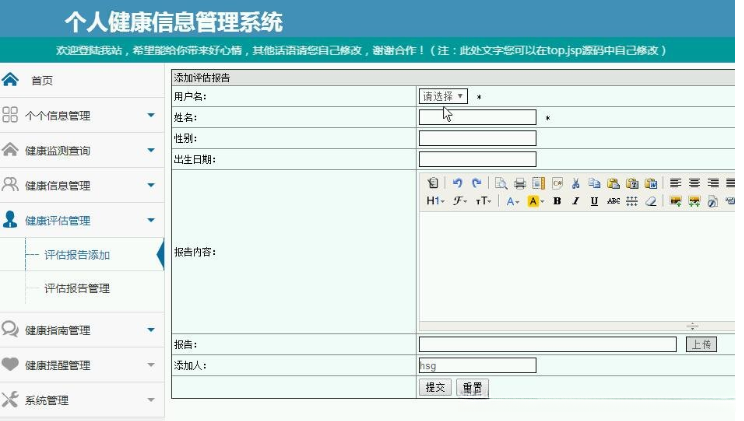Screen dimensions: 744x421
Task: Collapse 健康评估管理 sidebar menu
Action: tap(82, 220)
